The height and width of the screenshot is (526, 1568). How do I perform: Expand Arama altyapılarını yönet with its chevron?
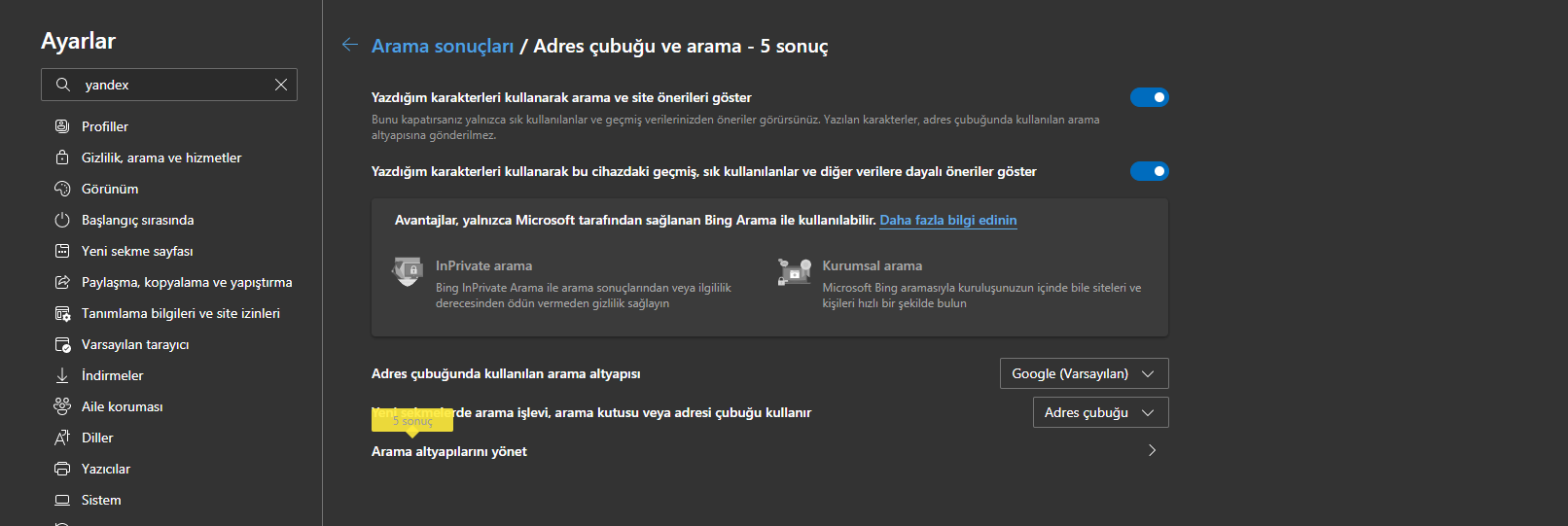[x=1152, y=450]
